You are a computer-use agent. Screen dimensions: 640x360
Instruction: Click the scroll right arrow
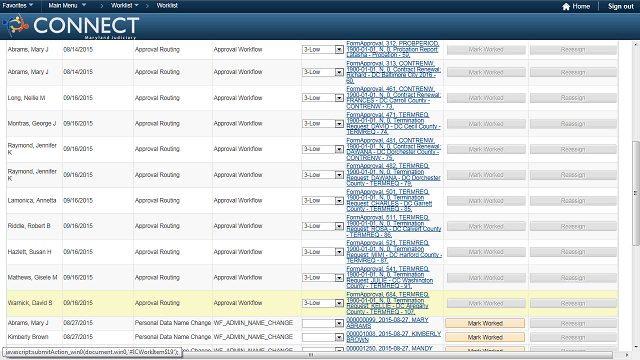pos(628,355)
